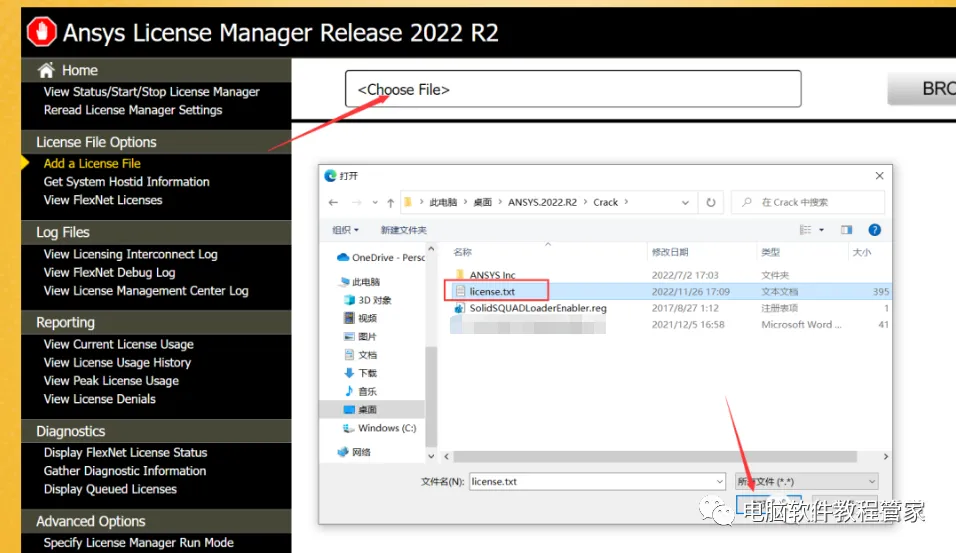Go up one folder level
This screenshot has width=956, height=553.
click(x=390, y=202)
